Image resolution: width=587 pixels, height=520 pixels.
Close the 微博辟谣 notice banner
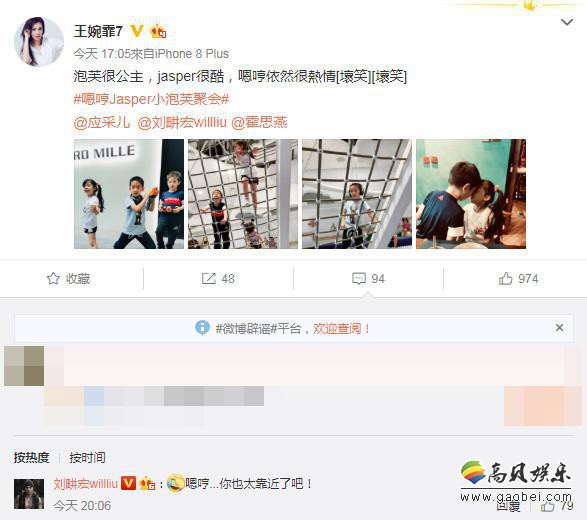[x=559, y=328]
